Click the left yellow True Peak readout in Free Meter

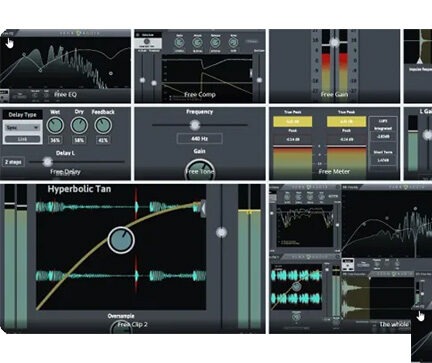click(x=293, y=122)
